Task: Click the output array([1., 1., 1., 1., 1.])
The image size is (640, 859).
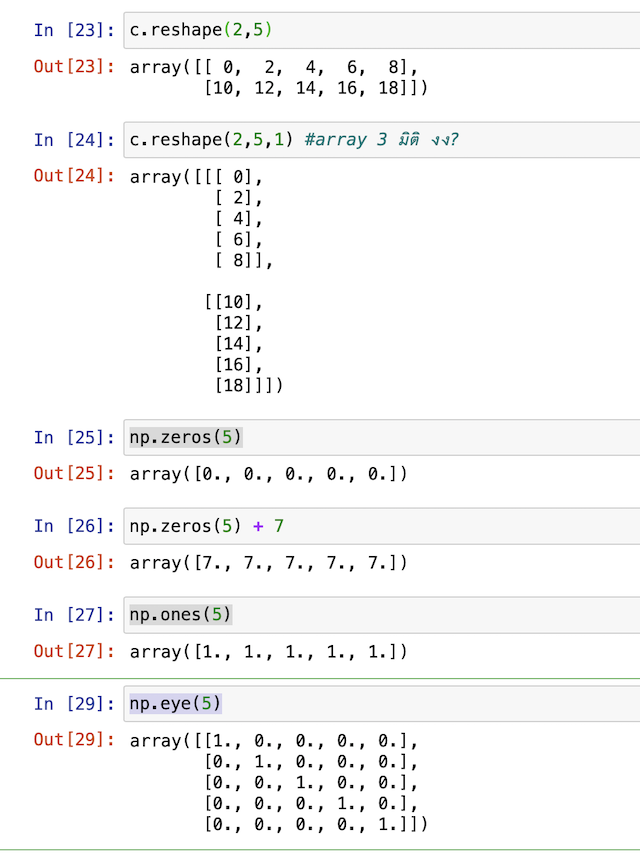Action: pos(268,651)
